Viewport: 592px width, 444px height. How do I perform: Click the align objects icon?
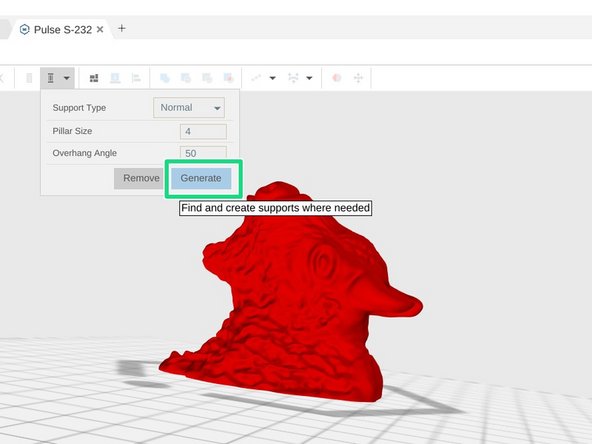136,78
